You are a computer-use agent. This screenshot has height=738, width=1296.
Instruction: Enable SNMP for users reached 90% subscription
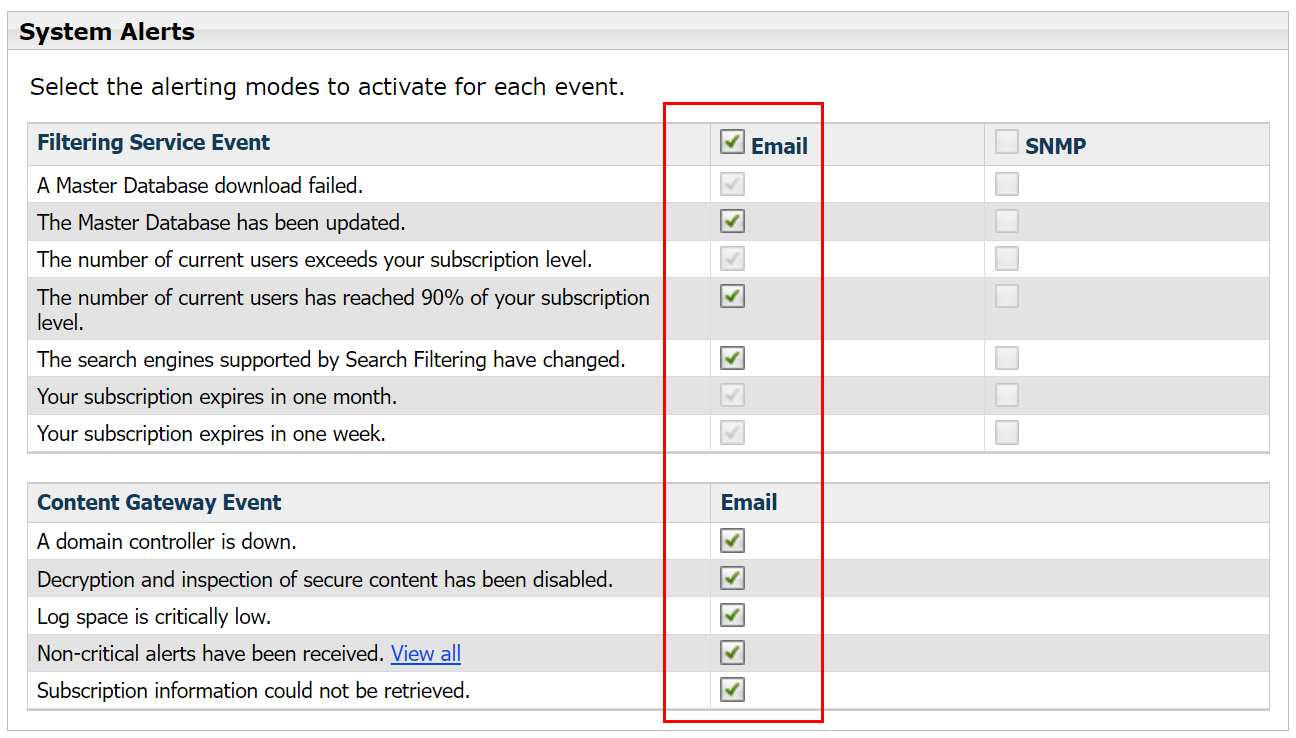(1007, 296)
